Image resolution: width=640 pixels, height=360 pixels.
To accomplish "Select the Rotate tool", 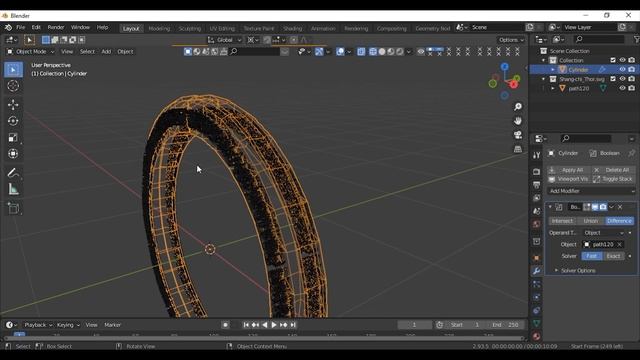I will [x=13, y=121].
